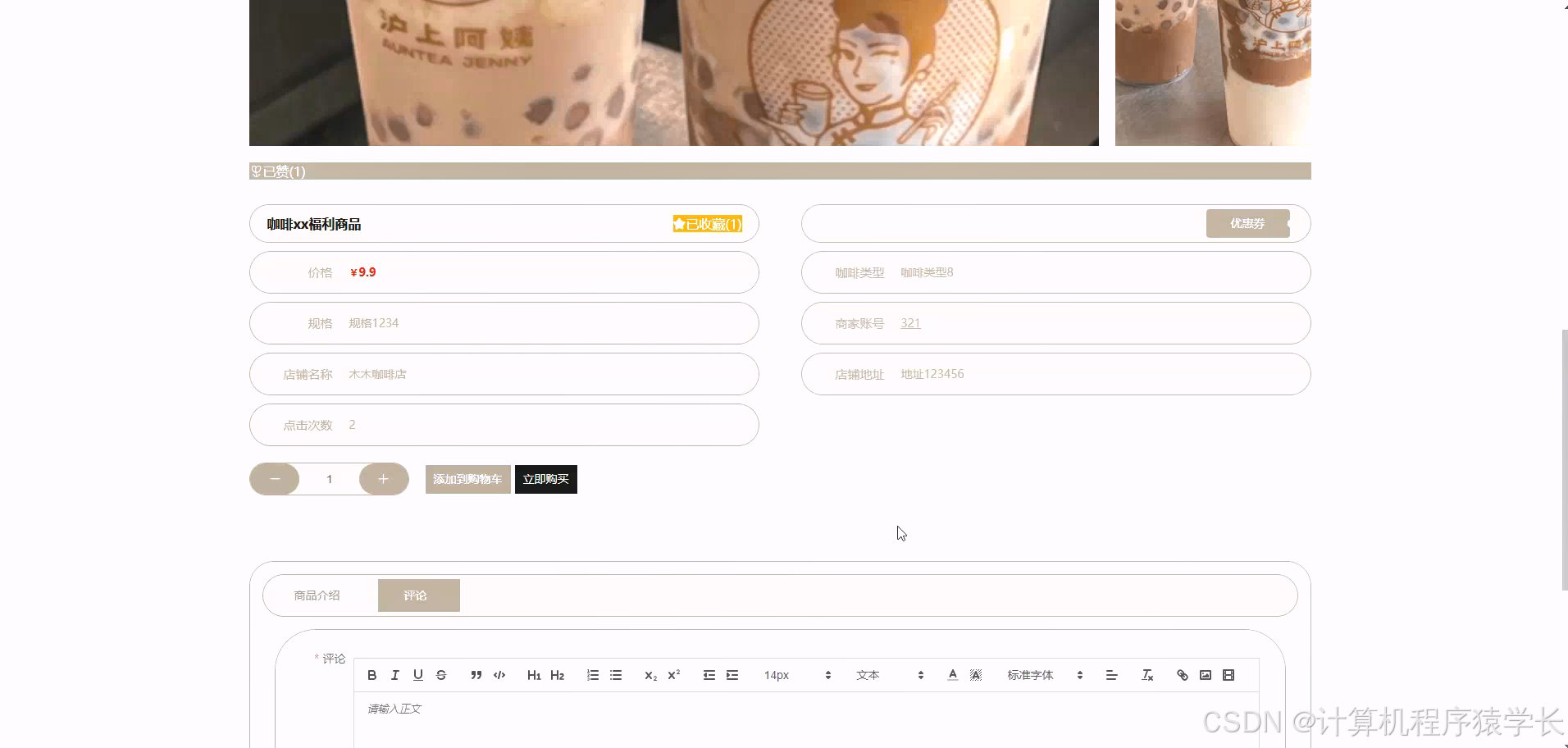The width and height of the screenshot is (1568, 748).
Task: Insert an image in the comment
Action: (1206, 675)
